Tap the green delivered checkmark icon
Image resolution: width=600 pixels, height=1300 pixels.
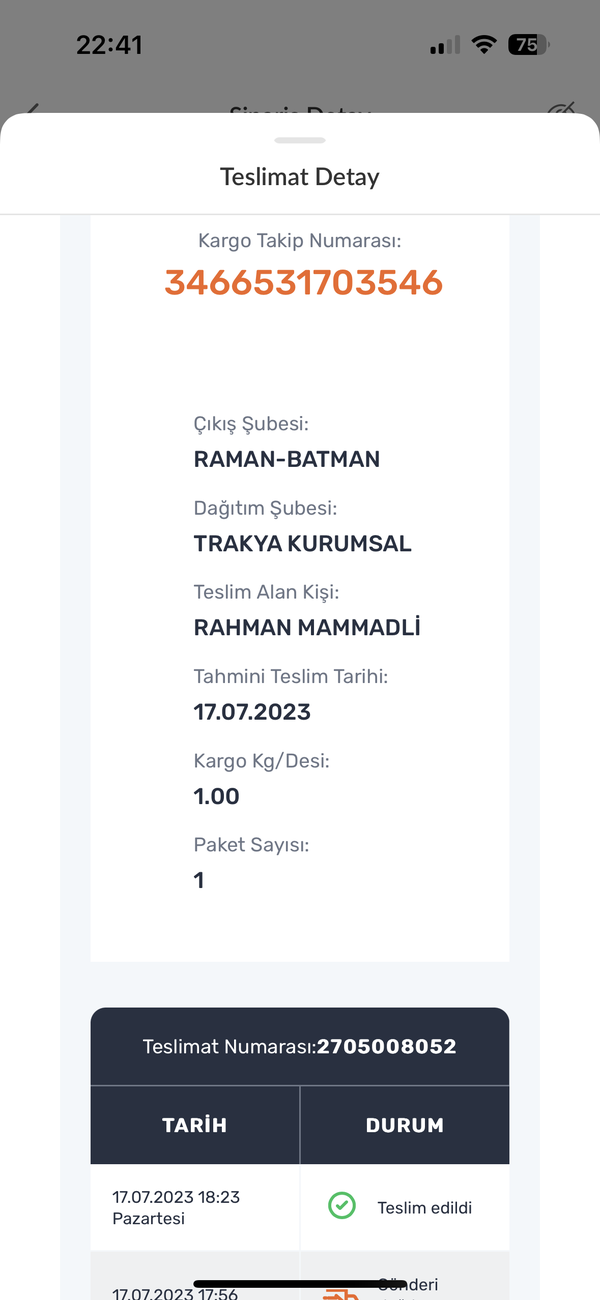(342, 1206)
